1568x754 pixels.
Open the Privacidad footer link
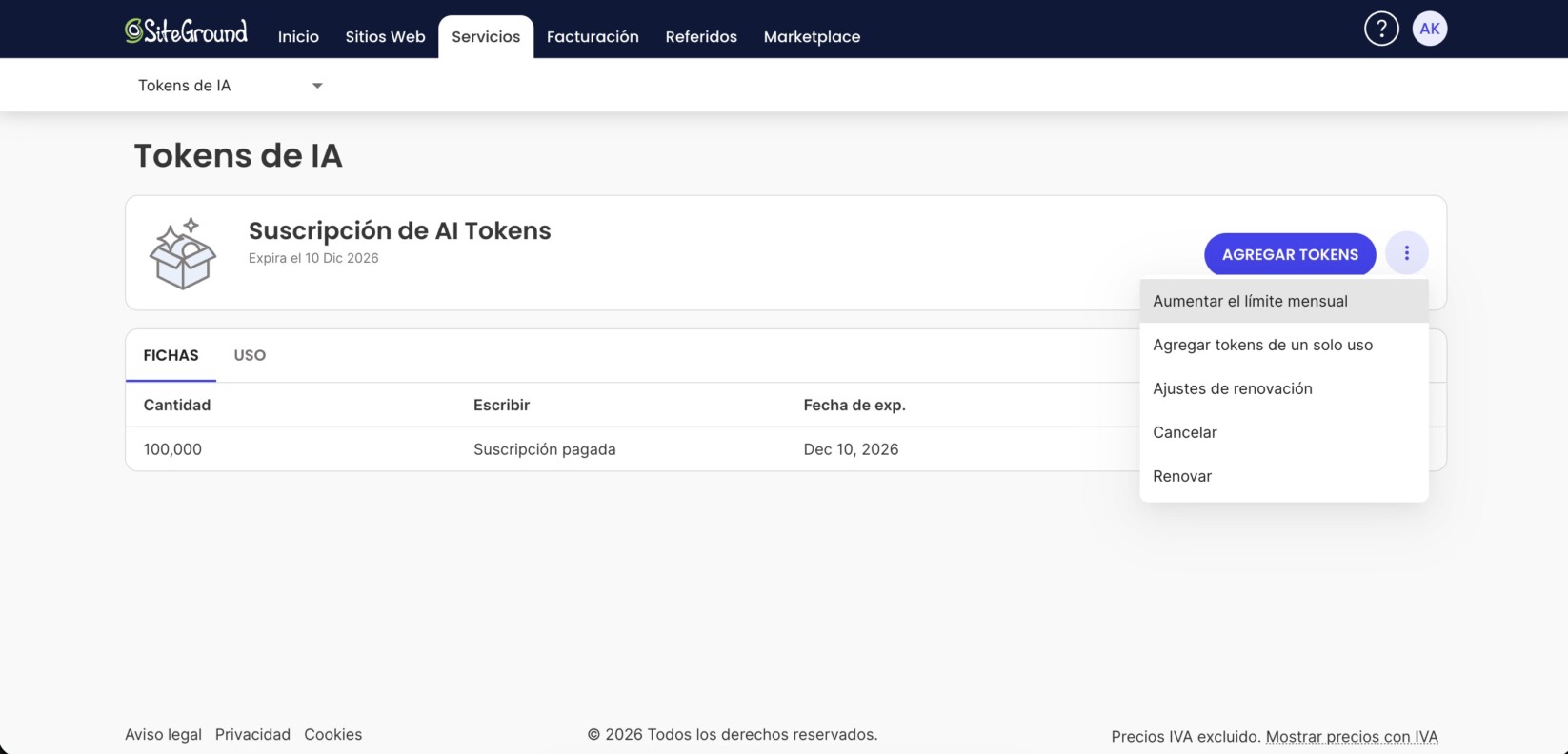pyautogui.click(x=252, y=734)
